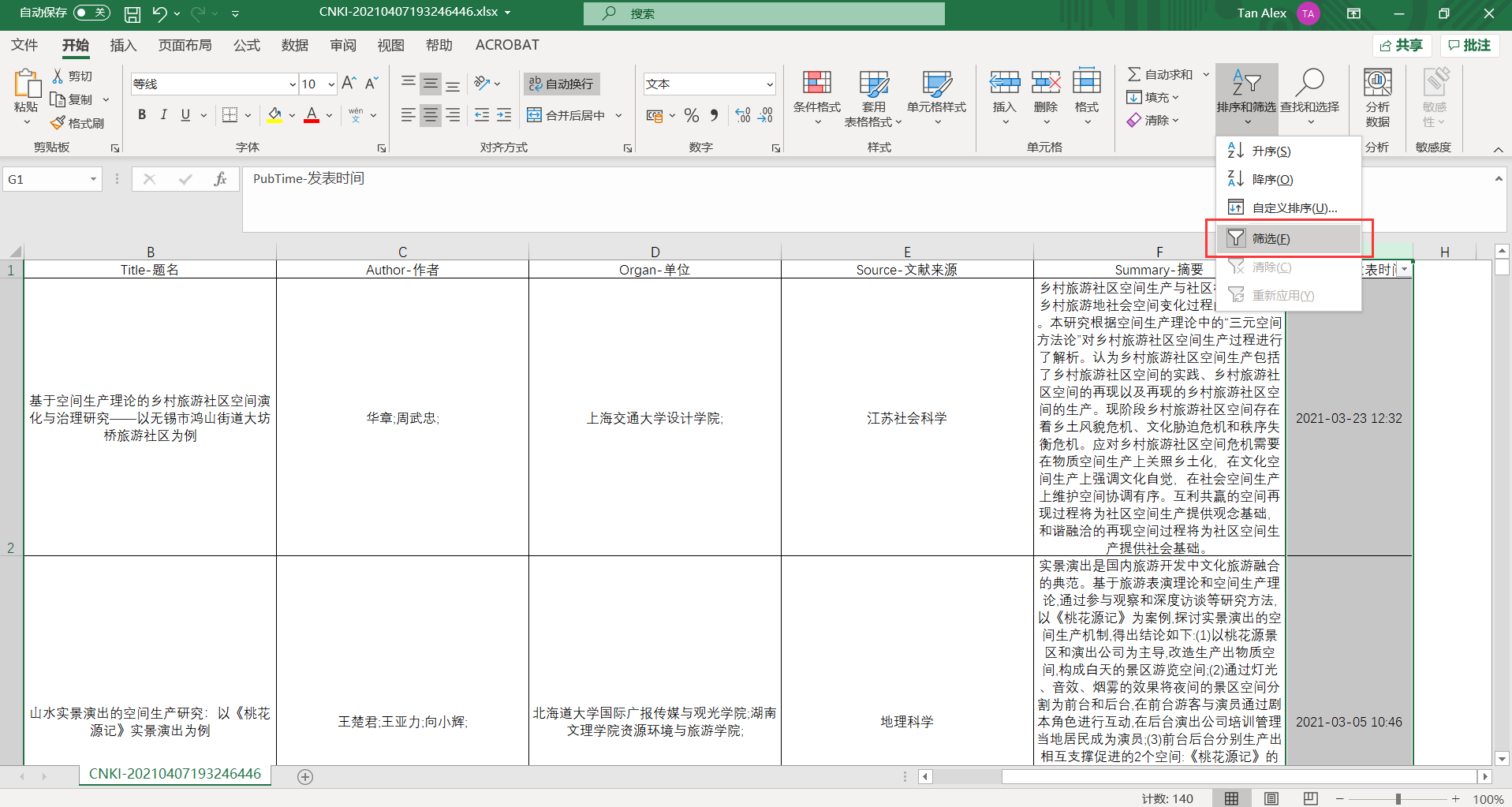Image resolution: width=1512 pixels, height=807 pixels.
Task: Toggle underline formatting
Action: point(185,115)
